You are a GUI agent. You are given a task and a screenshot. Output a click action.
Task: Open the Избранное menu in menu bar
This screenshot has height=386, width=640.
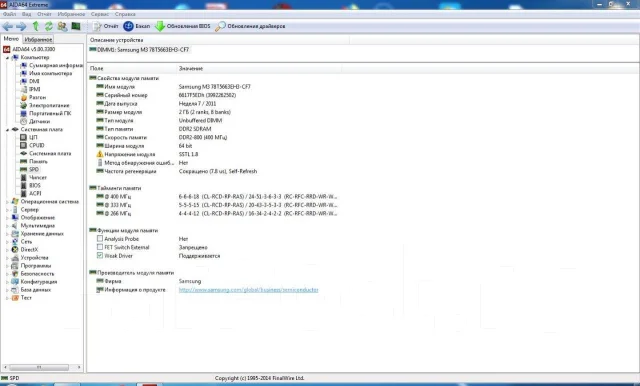[71, 14]
